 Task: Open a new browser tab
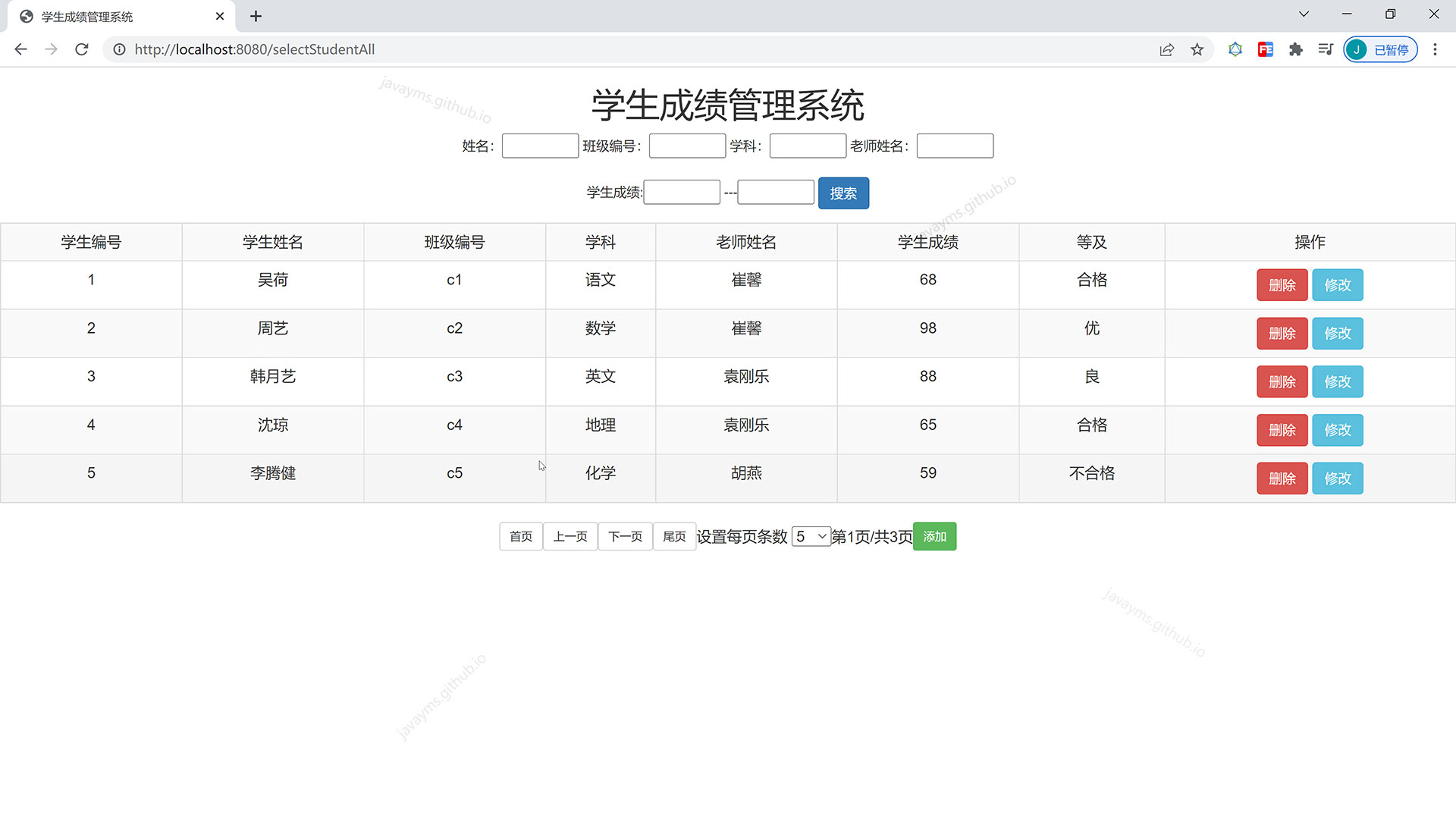click(x=256, y=16)
